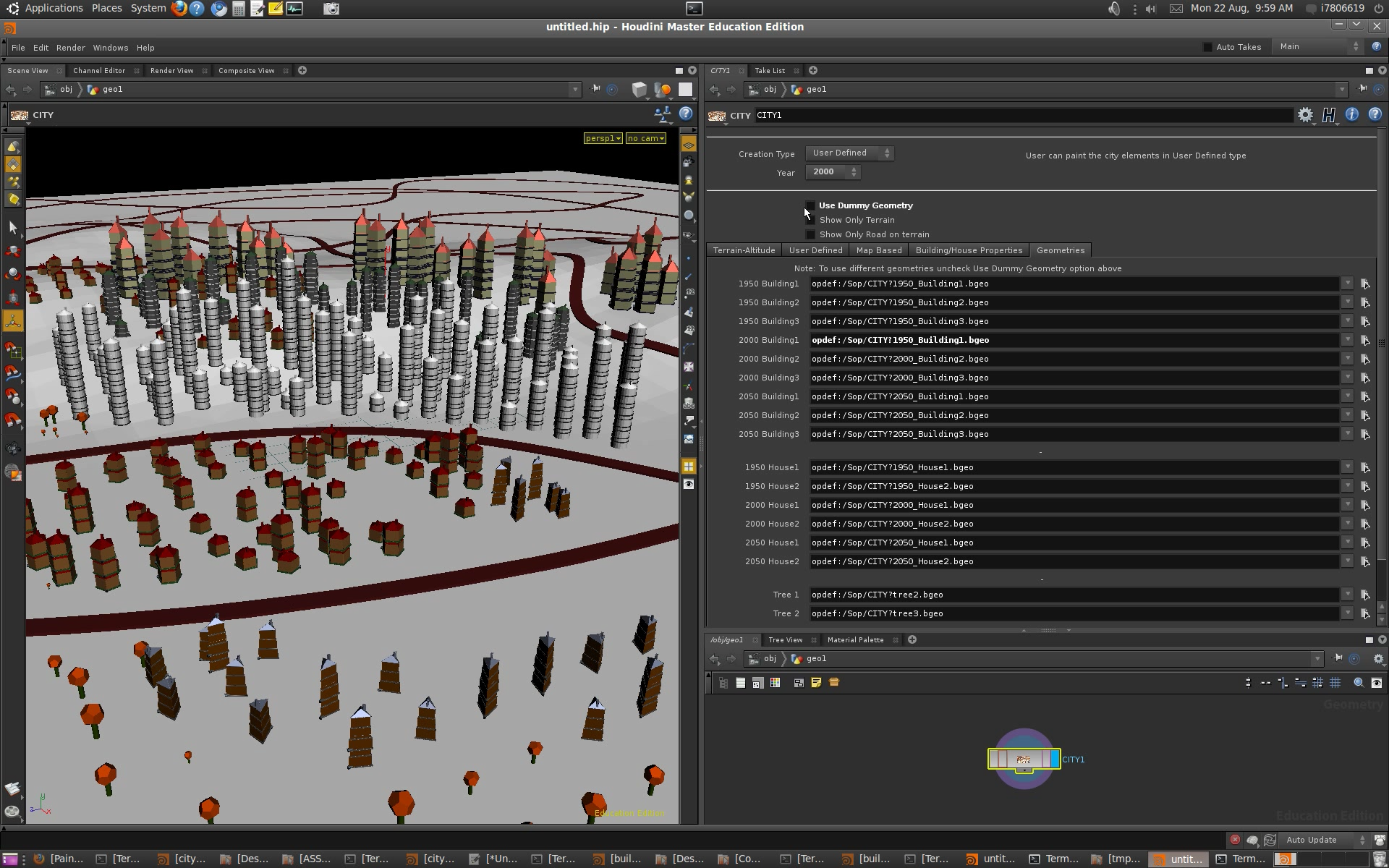Click the headlight lighting option icon
The image size is (1389, 868).
689,180
